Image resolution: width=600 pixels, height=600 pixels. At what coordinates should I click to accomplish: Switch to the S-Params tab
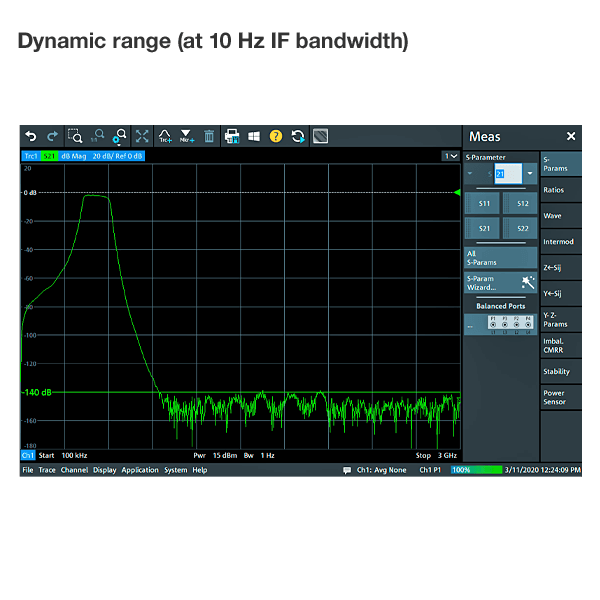point(561,164)
